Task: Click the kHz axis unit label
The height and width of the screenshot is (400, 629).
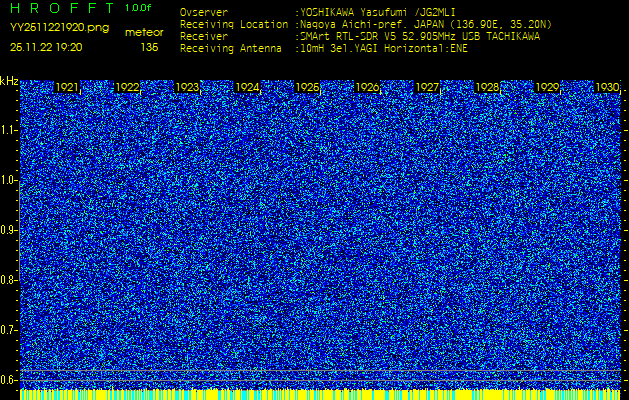Action: (x=9, y=81)
